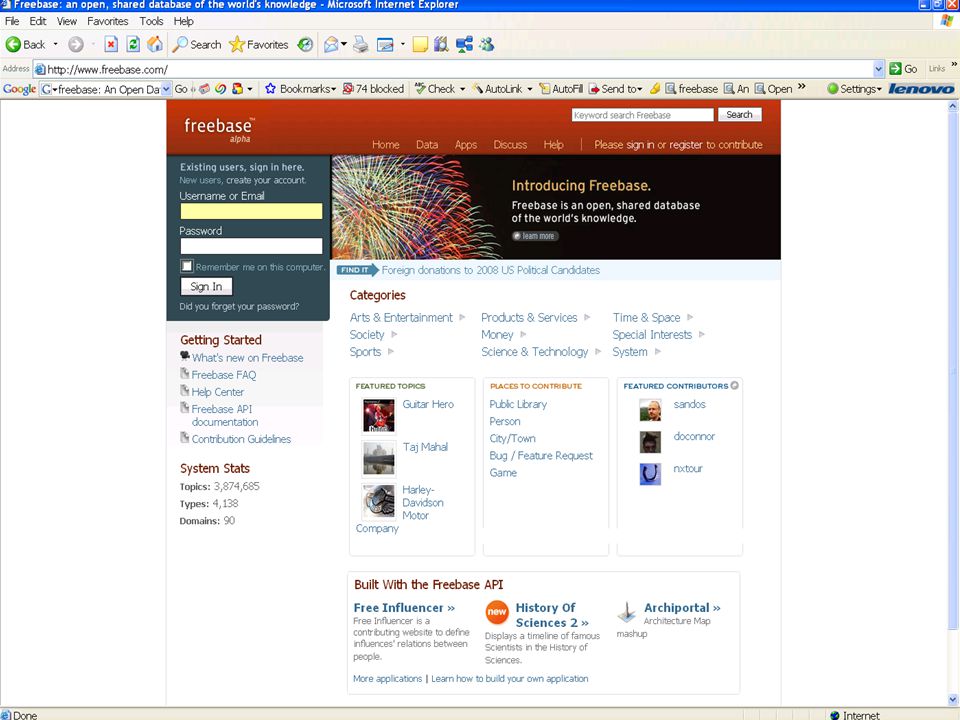
Task: Open the Foreign donations Find It link
Action: 490,270
